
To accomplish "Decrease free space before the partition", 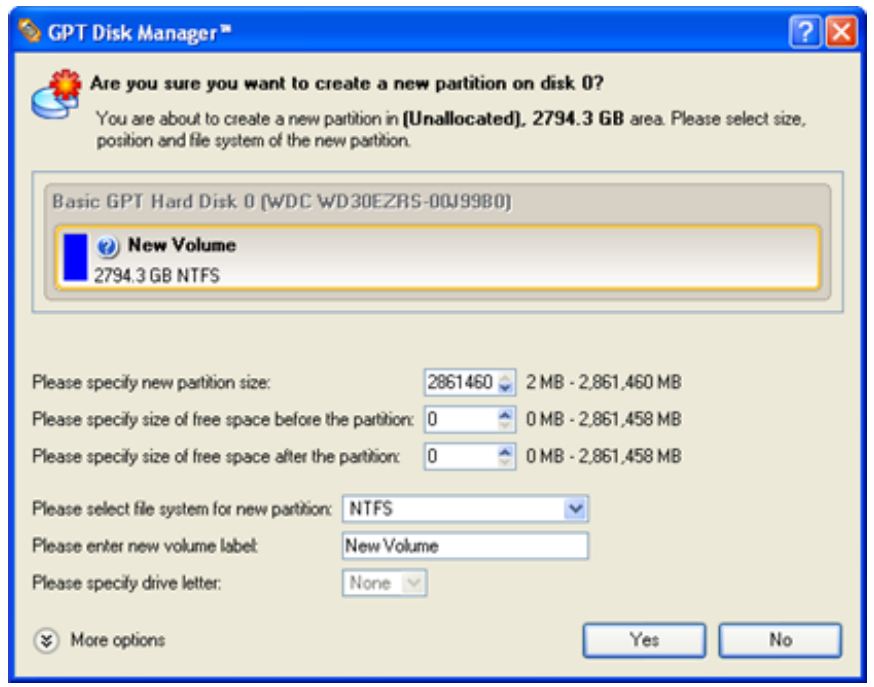I will 505,425.
